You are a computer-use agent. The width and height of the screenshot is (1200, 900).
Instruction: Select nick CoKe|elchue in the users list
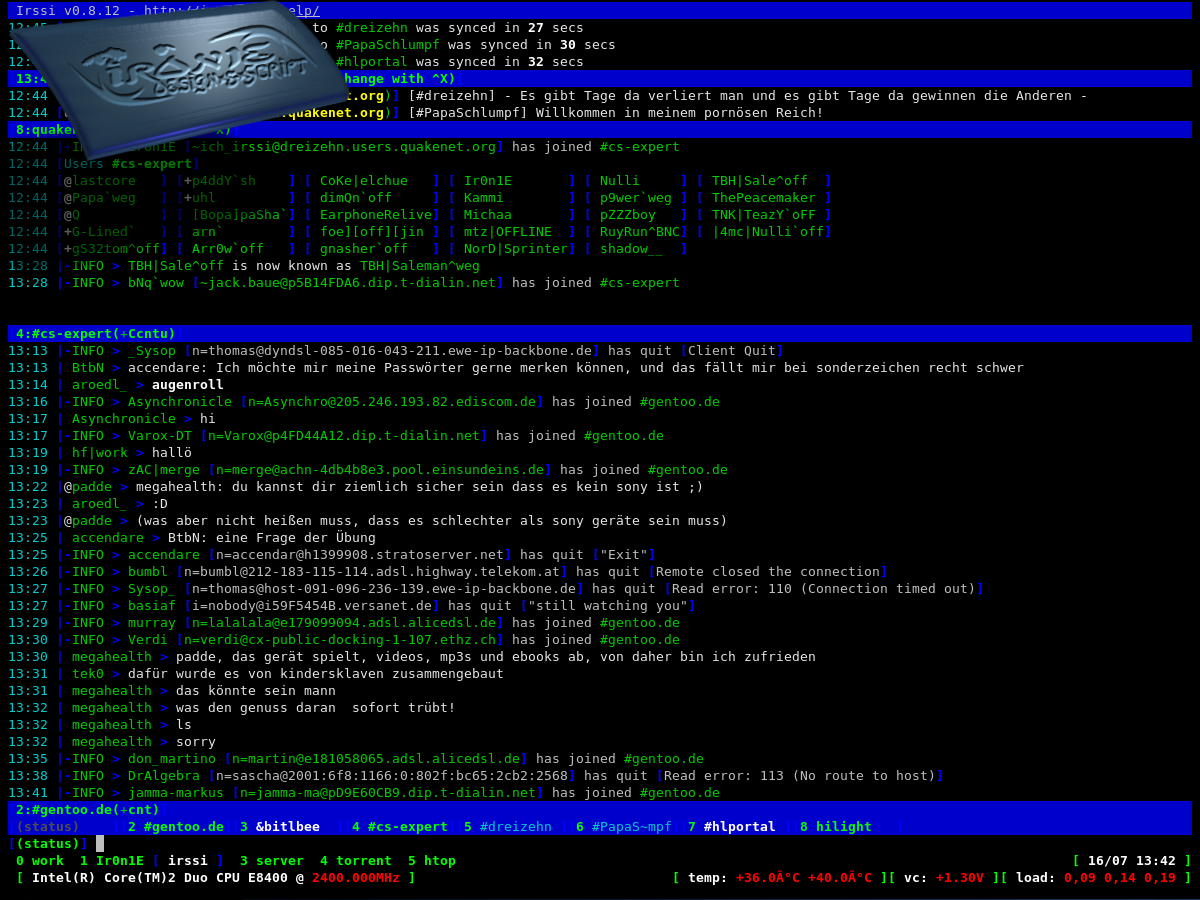(364, 181)
